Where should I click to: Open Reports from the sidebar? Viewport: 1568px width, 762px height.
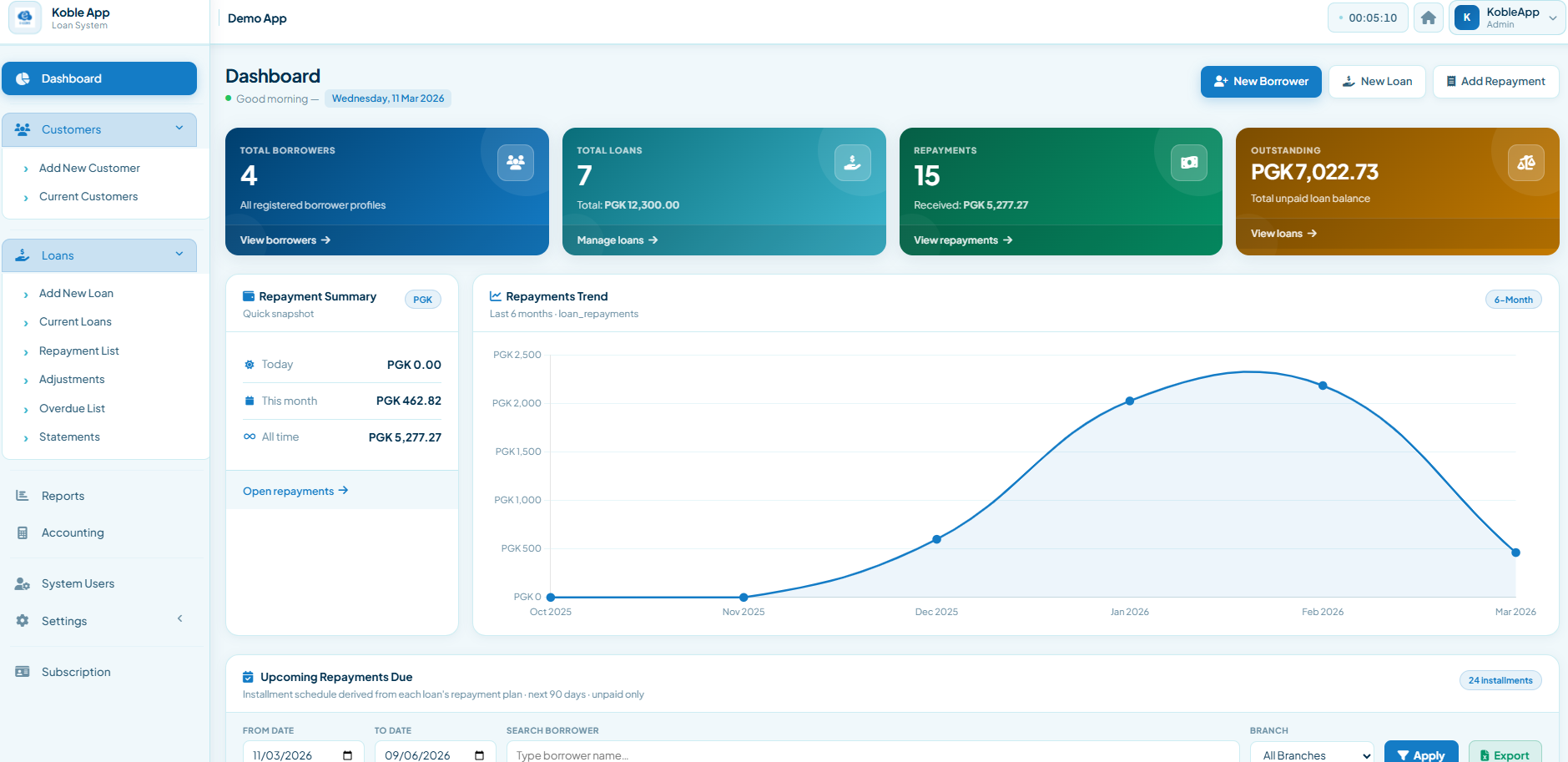click(x=63, y=496)
